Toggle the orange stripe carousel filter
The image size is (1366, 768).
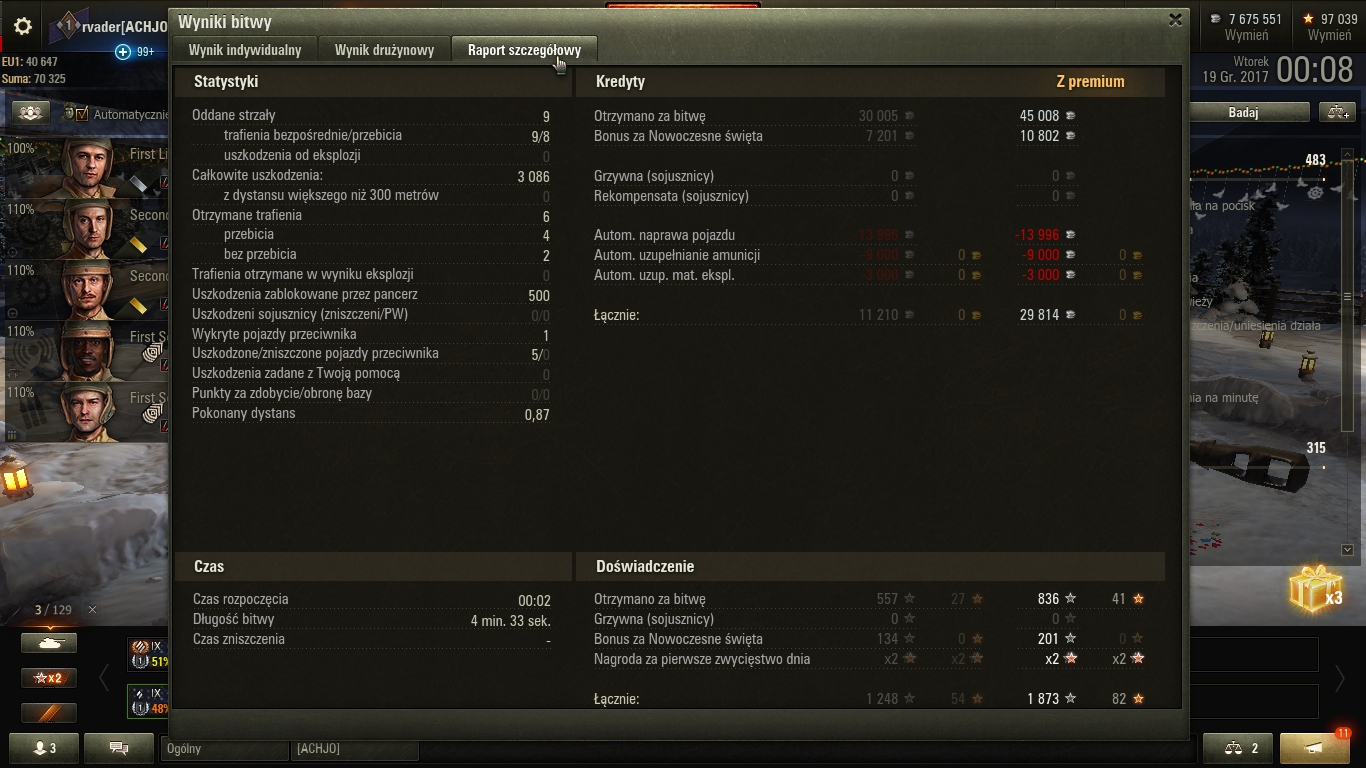49,712
